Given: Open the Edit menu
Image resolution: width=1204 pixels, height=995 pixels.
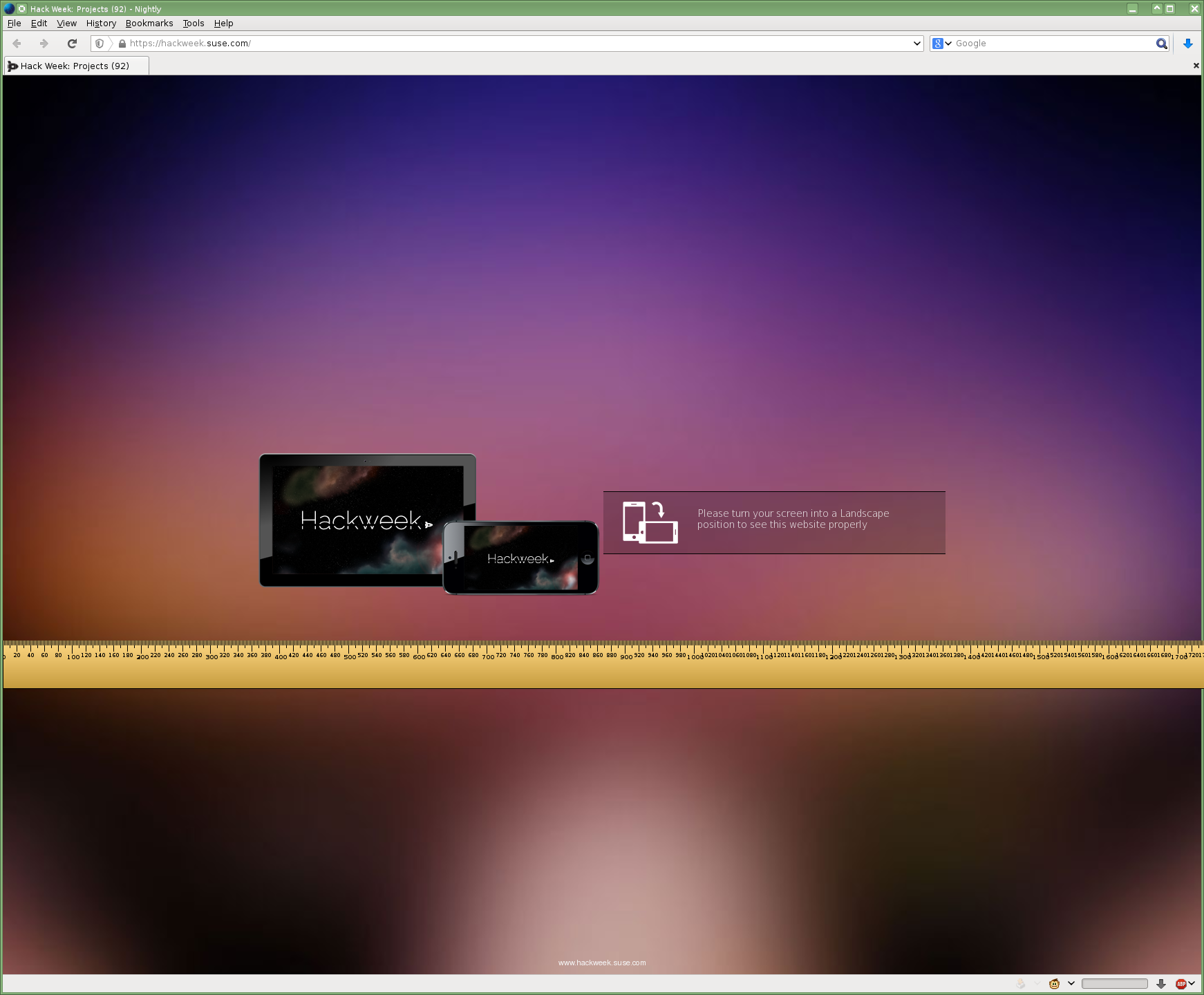Looking at the screenshot, I should pos(39,23).
